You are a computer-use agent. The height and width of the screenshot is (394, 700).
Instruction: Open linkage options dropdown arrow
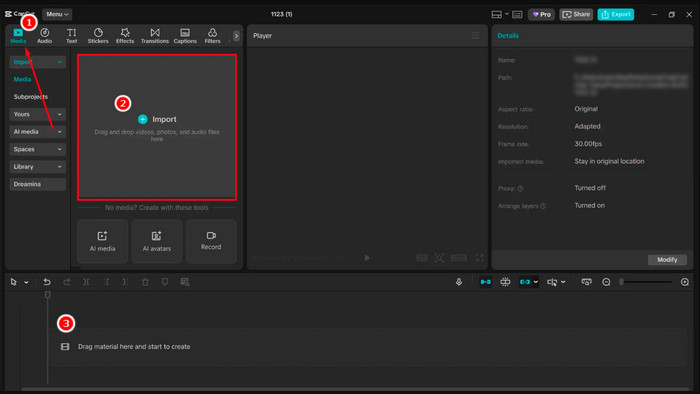coord(536,282)
